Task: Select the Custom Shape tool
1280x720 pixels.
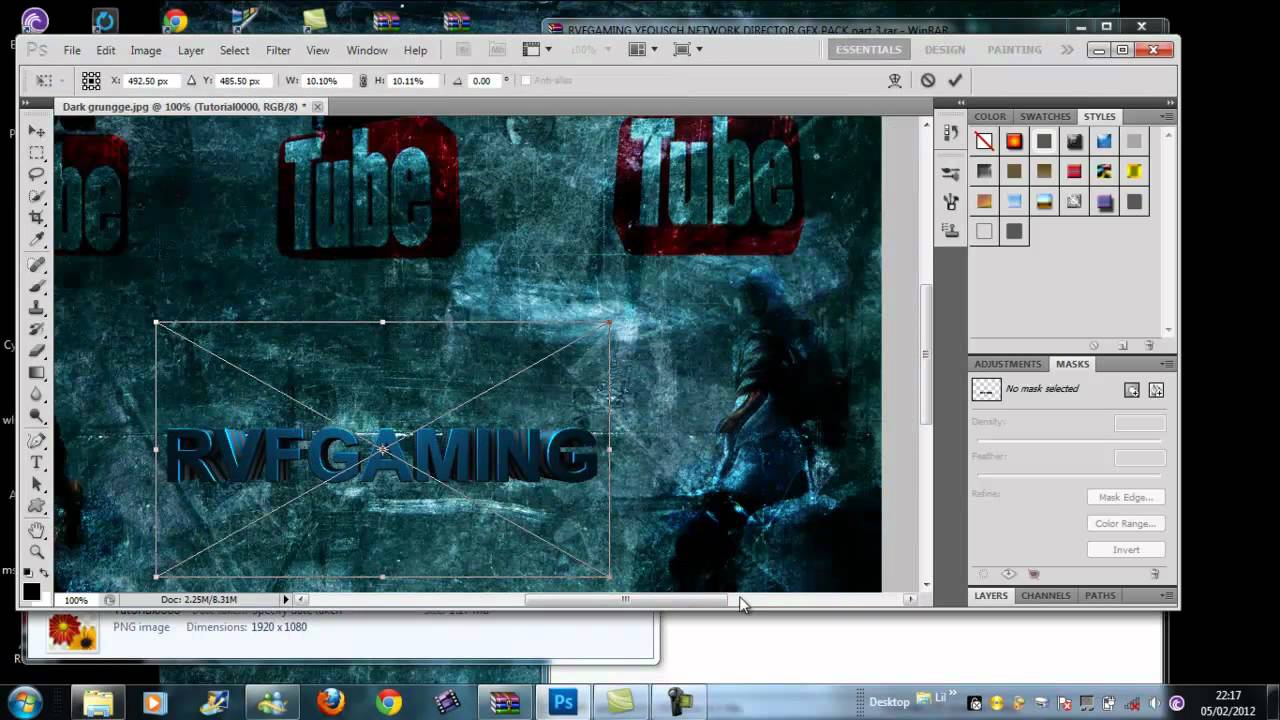Action: pyautogui.click(x=37, y=505)
